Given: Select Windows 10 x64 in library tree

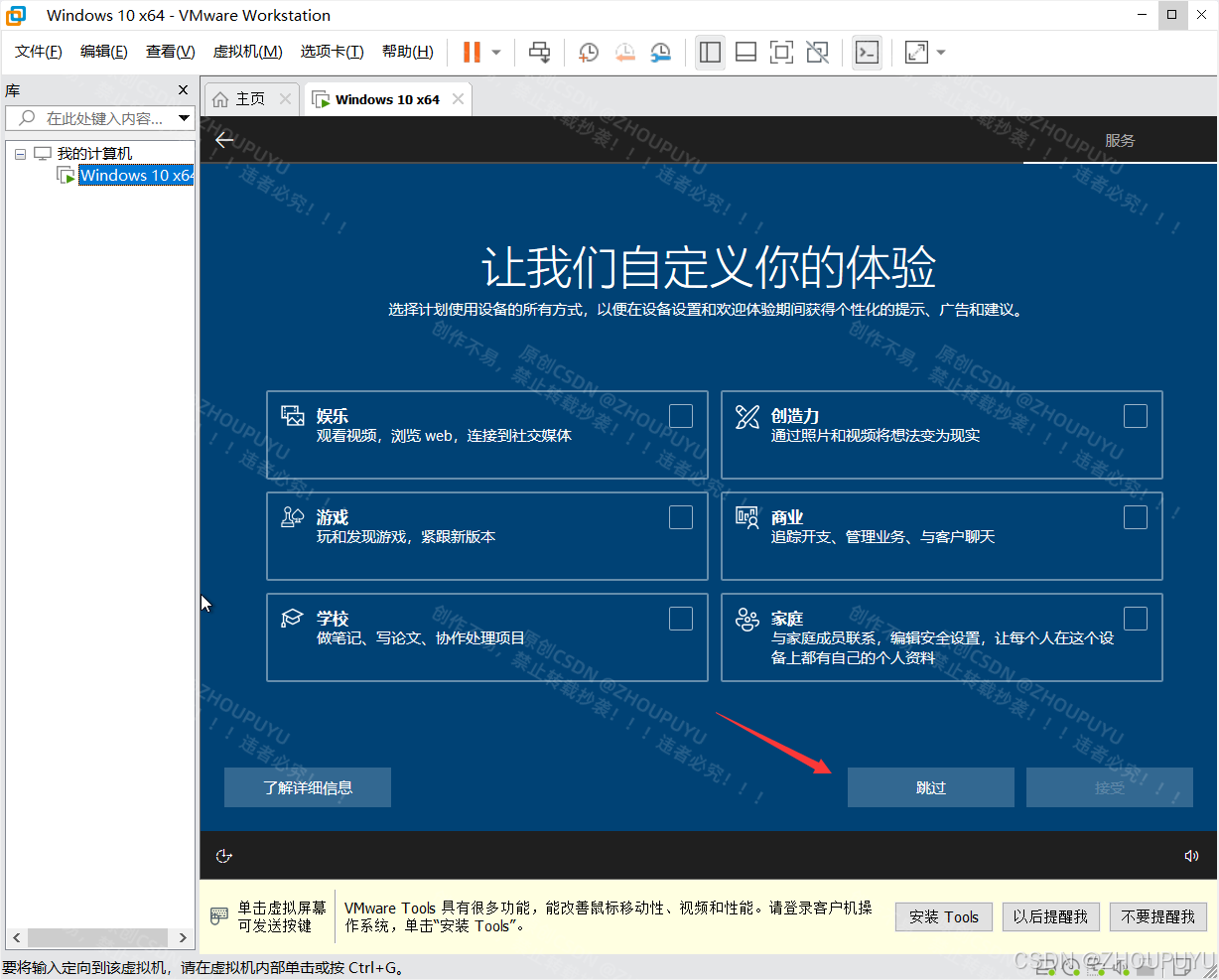Looking at the screenshot, I should pyautogui.click(x=136, y=175).
